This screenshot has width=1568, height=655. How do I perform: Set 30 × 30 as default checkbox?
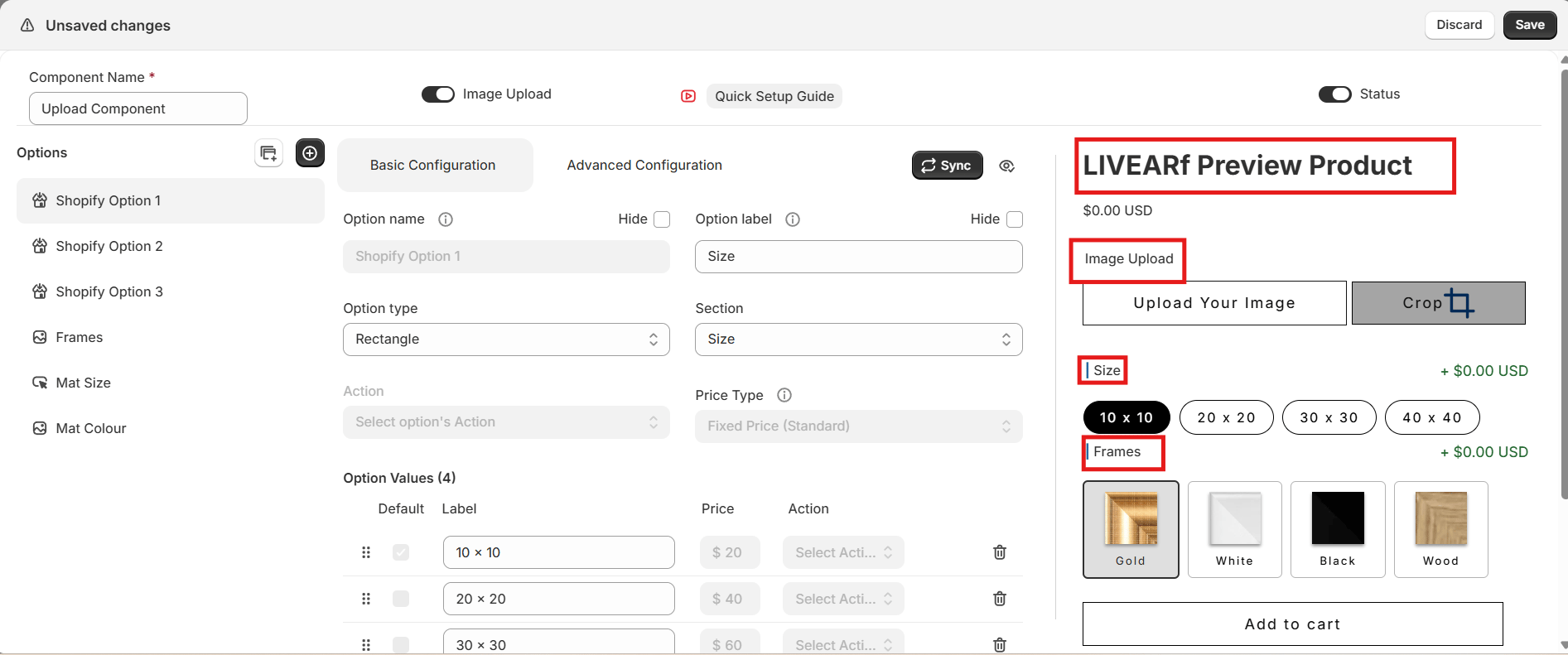pyautogui.click(x=401, y=644)
